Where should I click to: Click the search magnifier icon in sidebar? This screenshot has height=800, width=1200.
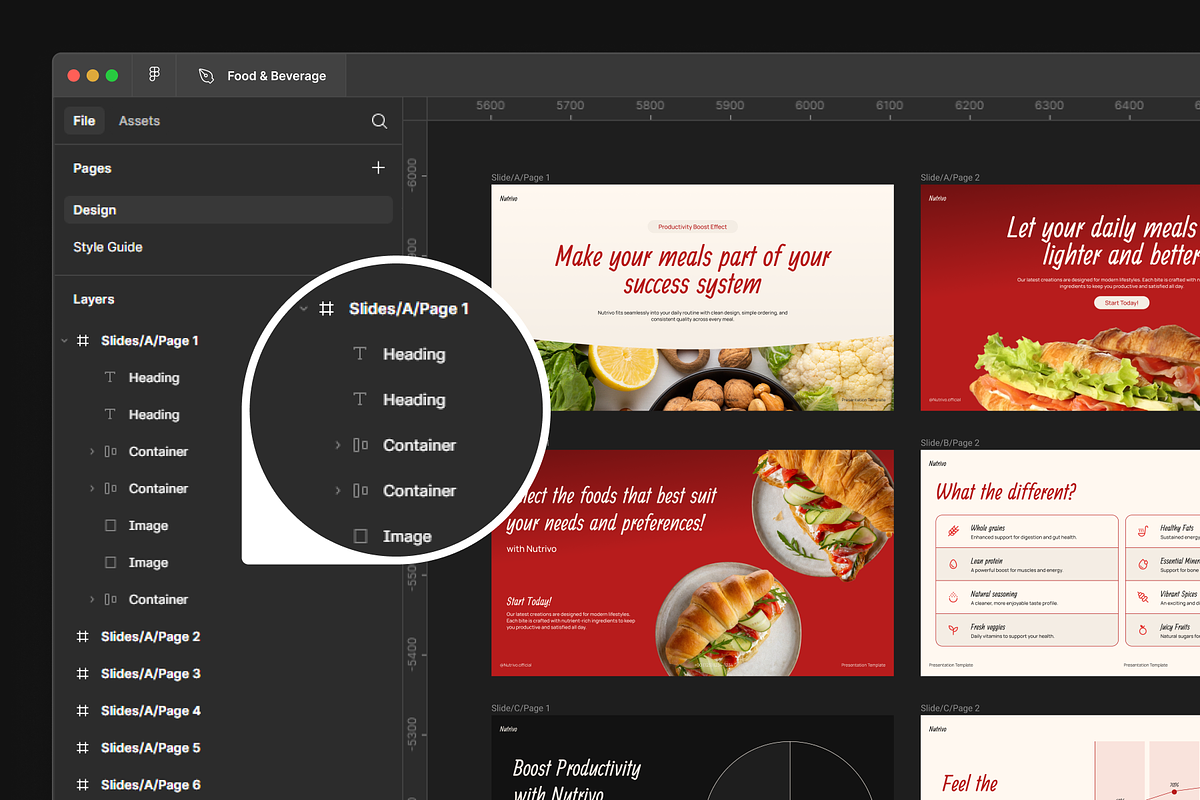(x=379, y=121)
